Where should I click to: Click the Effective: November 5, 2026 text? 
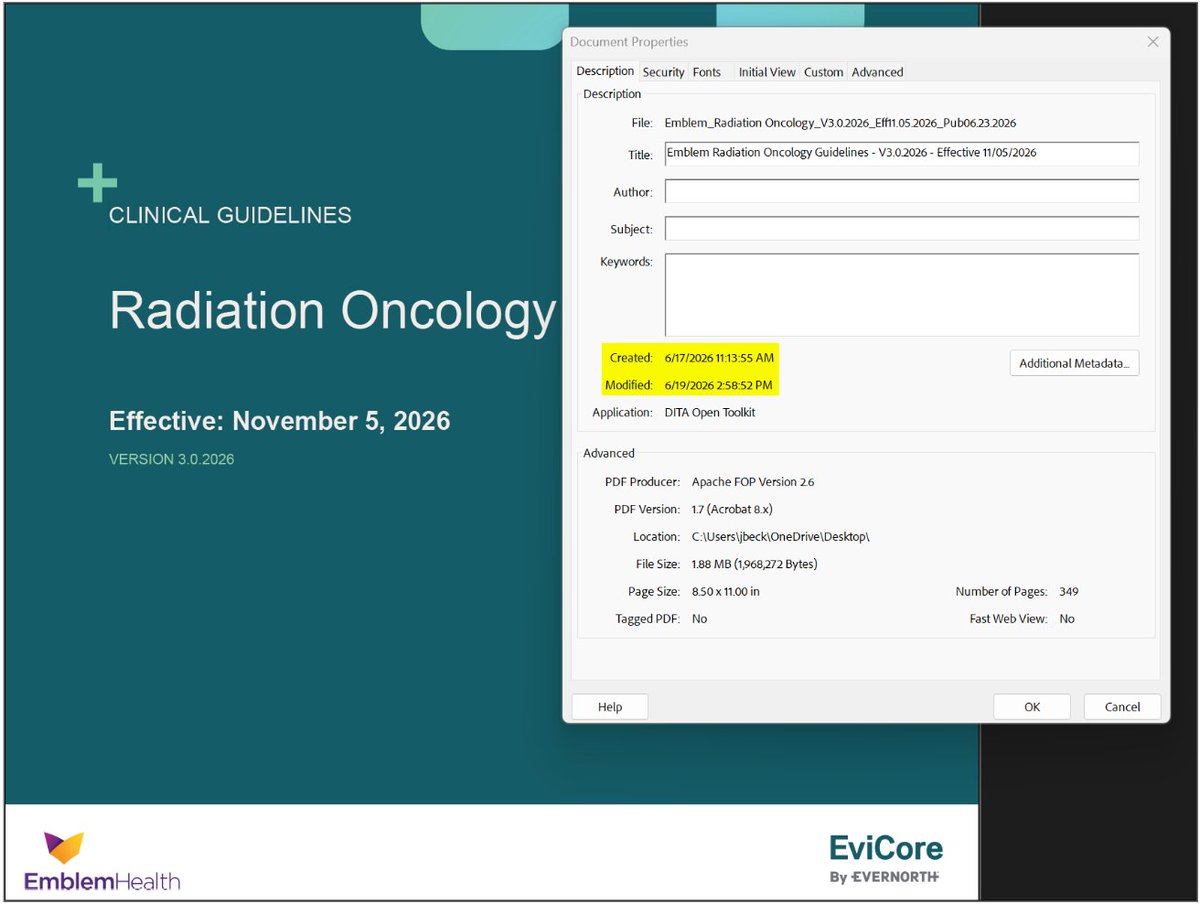coord(279,421)
